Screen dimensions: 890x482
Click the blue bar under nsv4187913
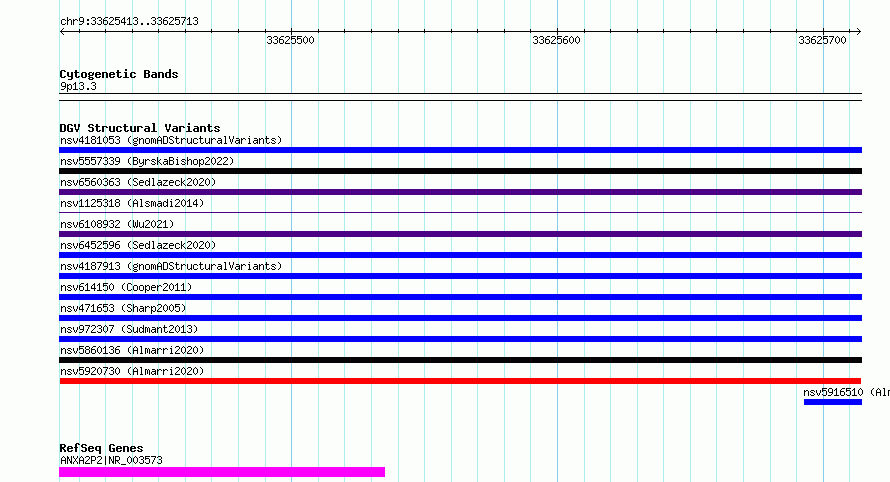460,276
